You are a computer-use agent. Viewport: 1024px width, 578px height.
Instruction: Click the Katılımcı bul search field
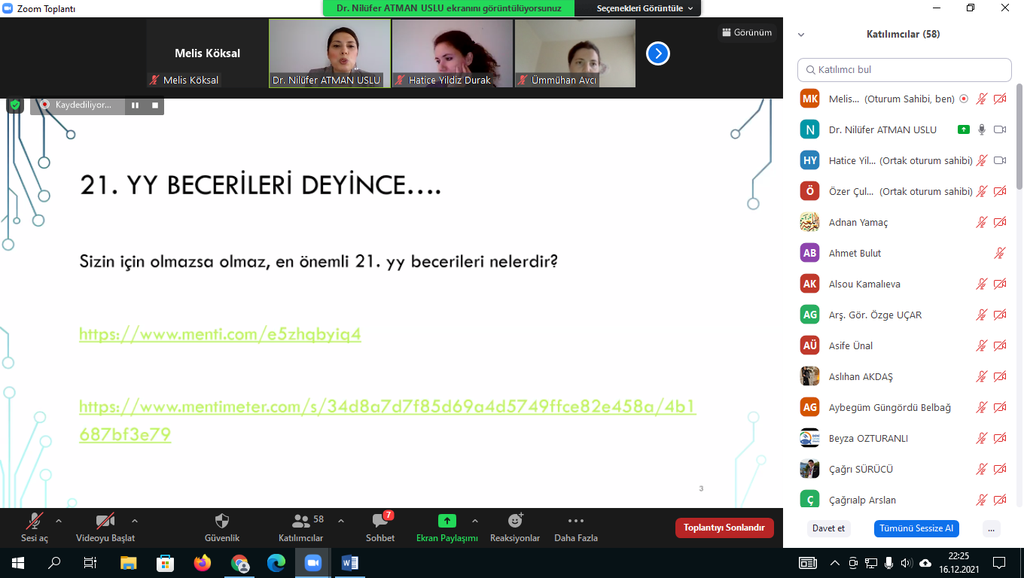coord(904,70)
